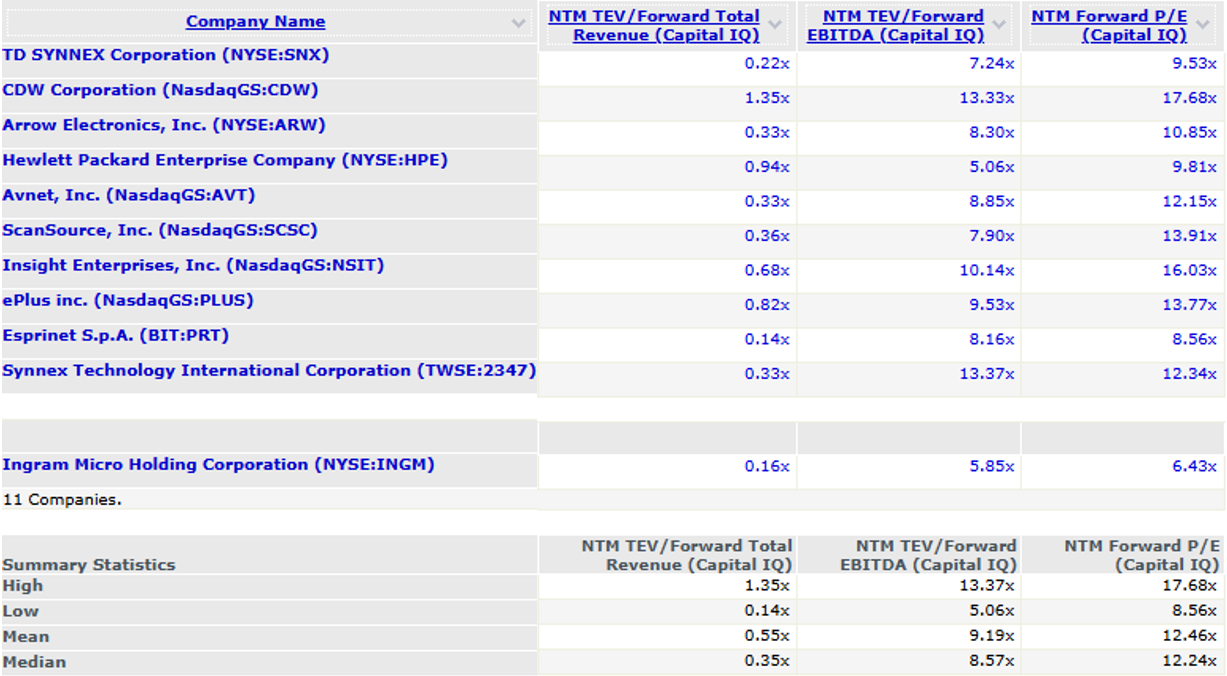
Task: Open ePlus inc. (NasdaqGS:PLUS) link
Action: pos(128,300)
